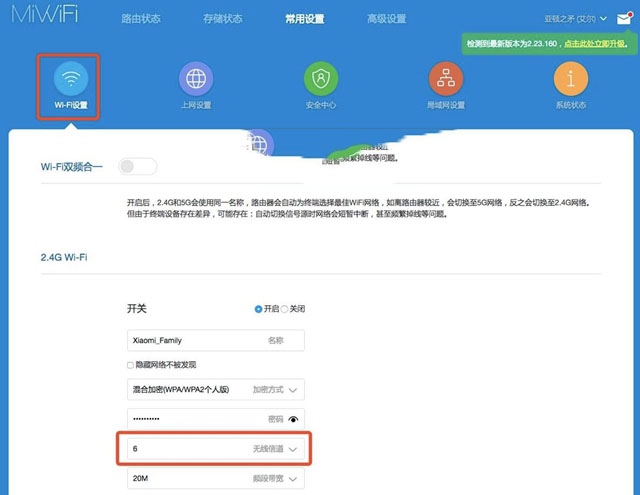The height and width of the screenshot is (495, 640).
Task: Show password with eye icon
Action: tap(293, 419)
